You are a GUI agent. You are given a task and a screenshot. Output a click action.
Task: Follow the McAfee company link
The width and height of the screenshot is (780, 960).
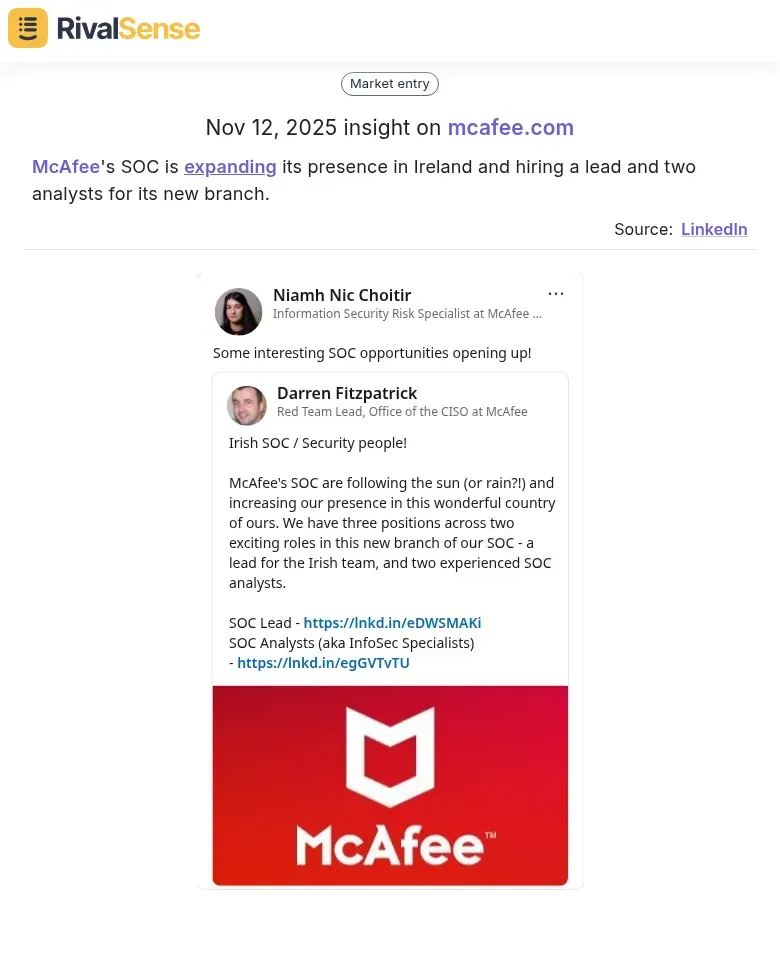click(65, 166)
